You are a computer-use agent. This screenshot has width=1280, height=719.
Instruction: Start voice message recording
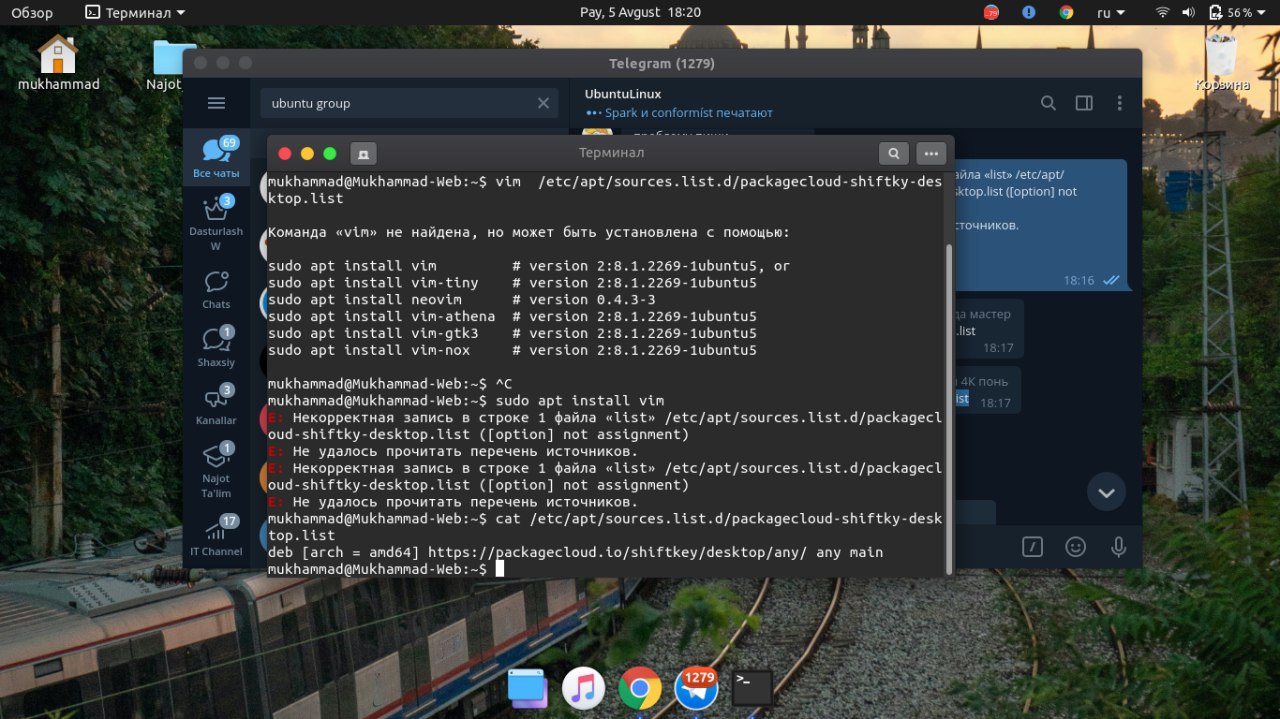pos(1118,546)
